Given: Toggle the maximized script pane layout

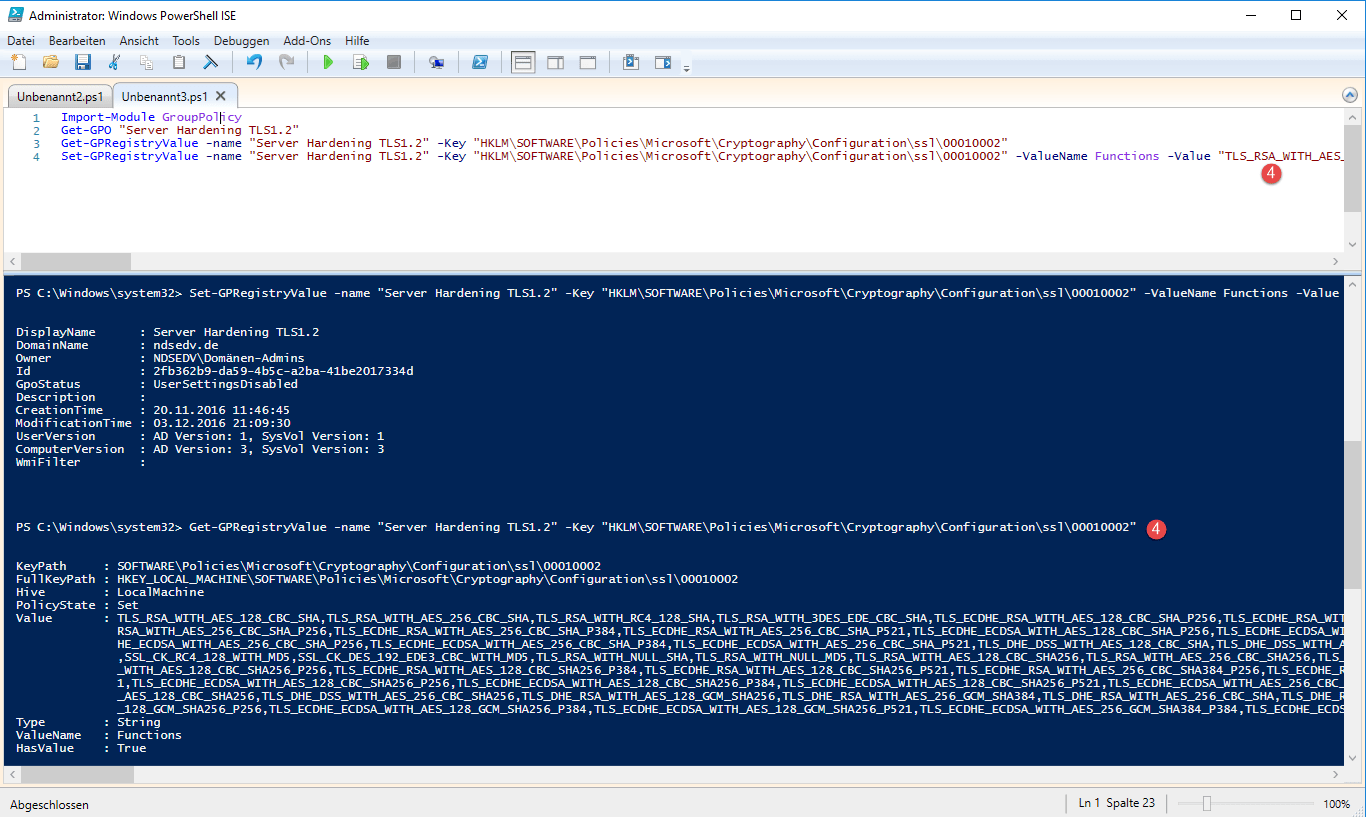Looking at the screenshot, I should 587,63.
